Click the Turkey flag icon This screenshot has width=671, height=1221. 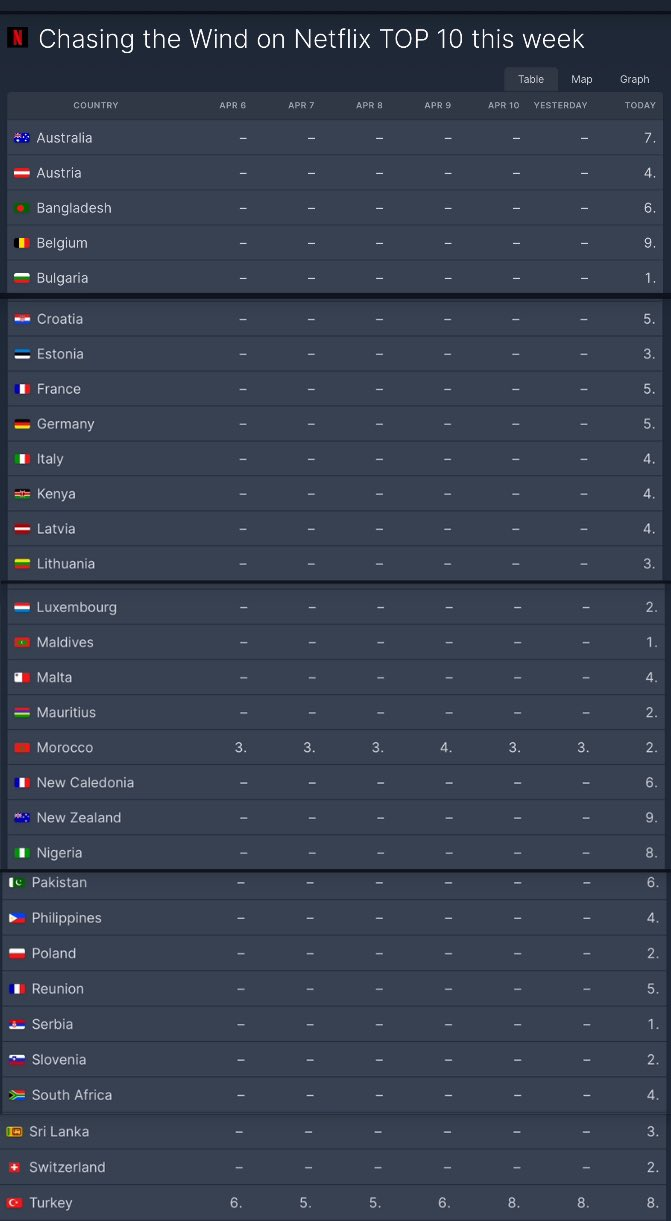point(15,1203)
